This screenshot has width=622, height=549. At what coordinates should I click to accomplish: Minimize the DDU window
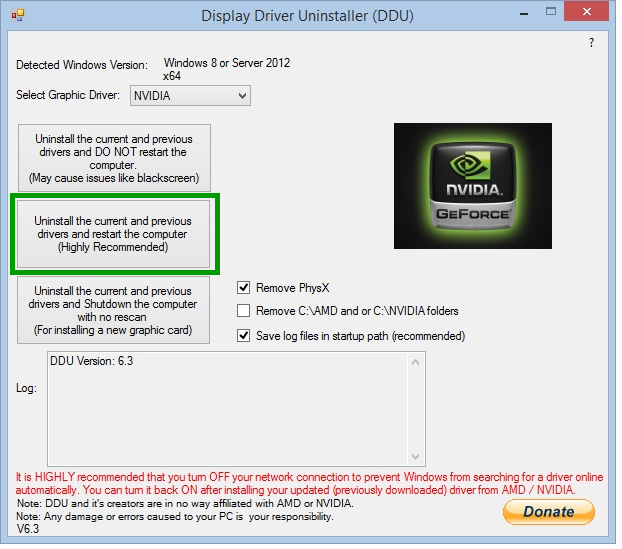click(524, 13)
